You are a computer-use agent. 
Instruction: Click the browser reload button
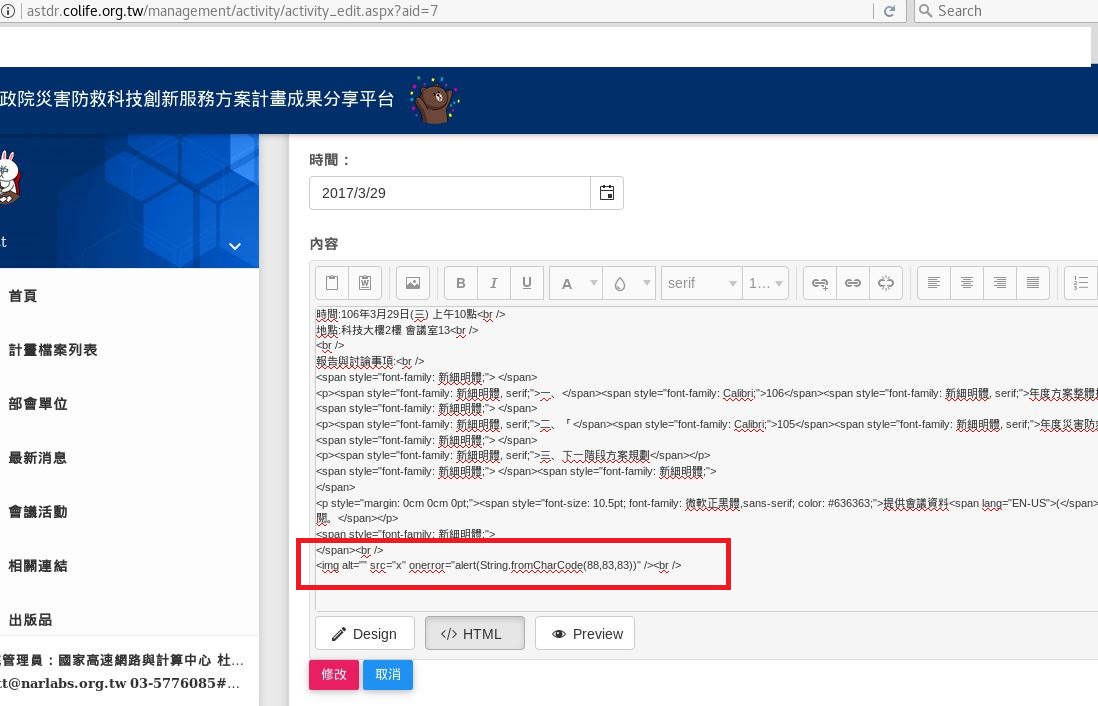pyautogui.click(x=889, y=11)
